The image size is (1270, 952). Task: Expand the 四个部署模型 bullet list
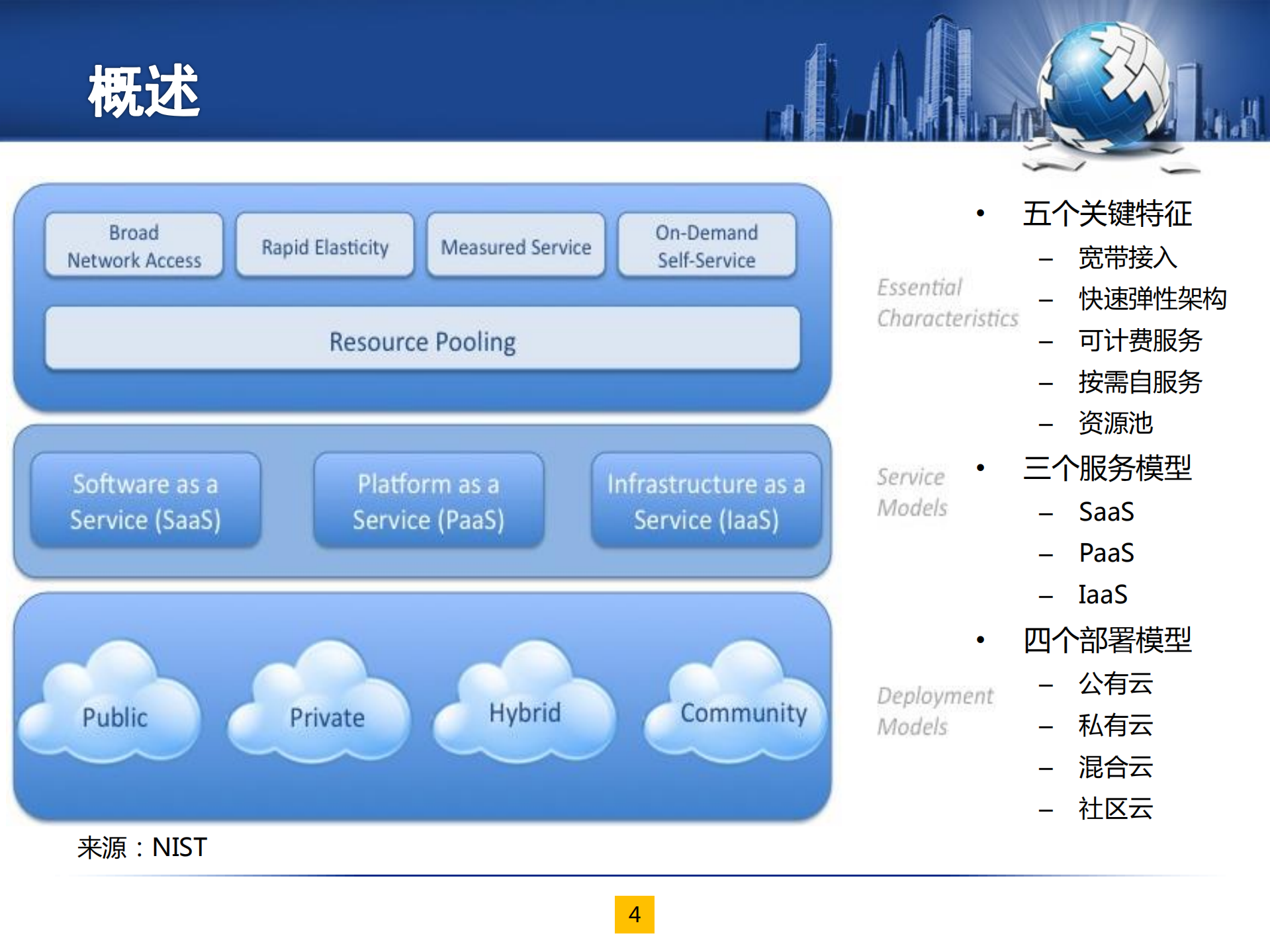click(x=1106, y=640)
